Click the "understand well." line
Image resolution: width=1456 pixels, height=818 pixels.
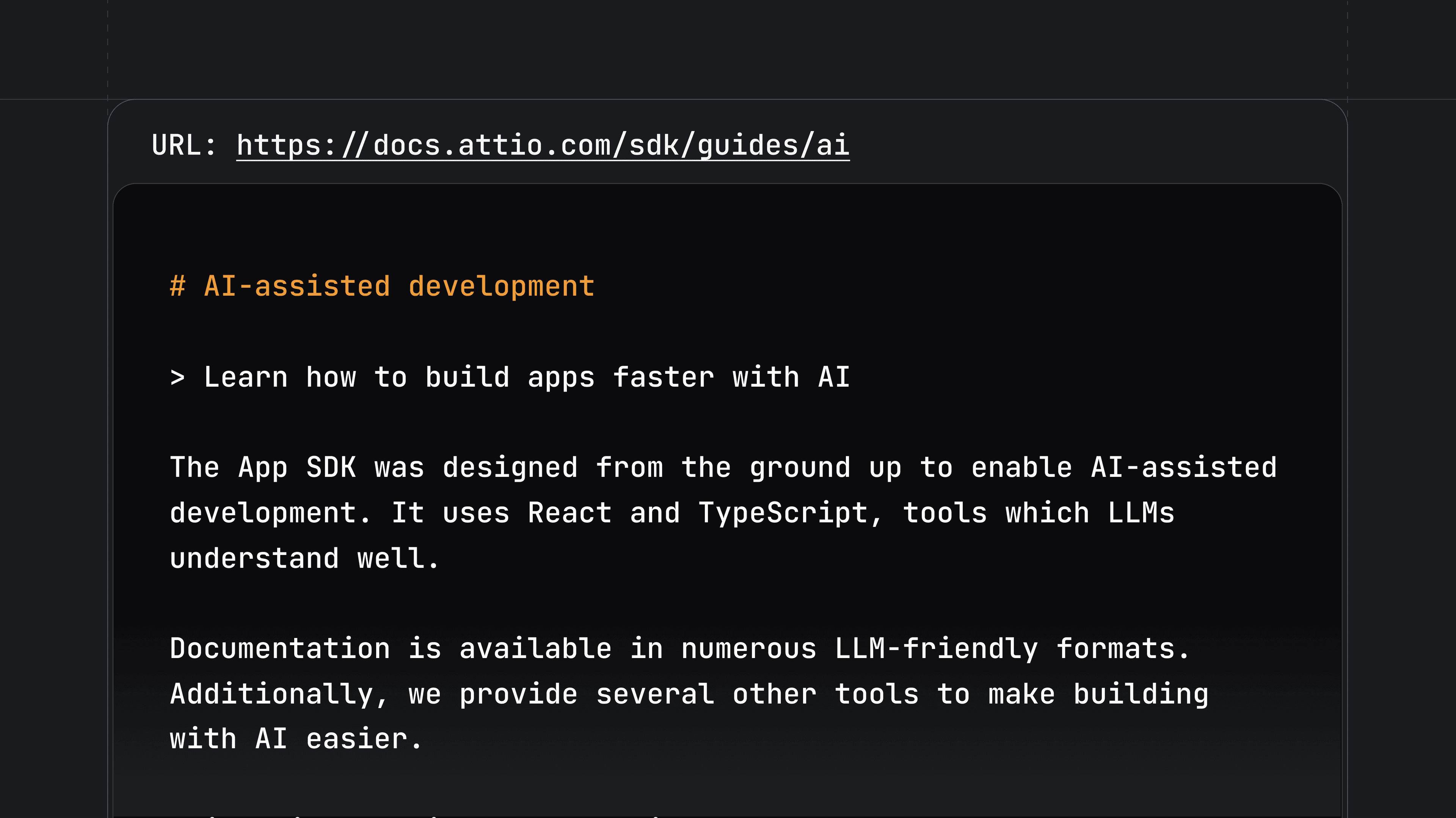(x=304, y=559)
